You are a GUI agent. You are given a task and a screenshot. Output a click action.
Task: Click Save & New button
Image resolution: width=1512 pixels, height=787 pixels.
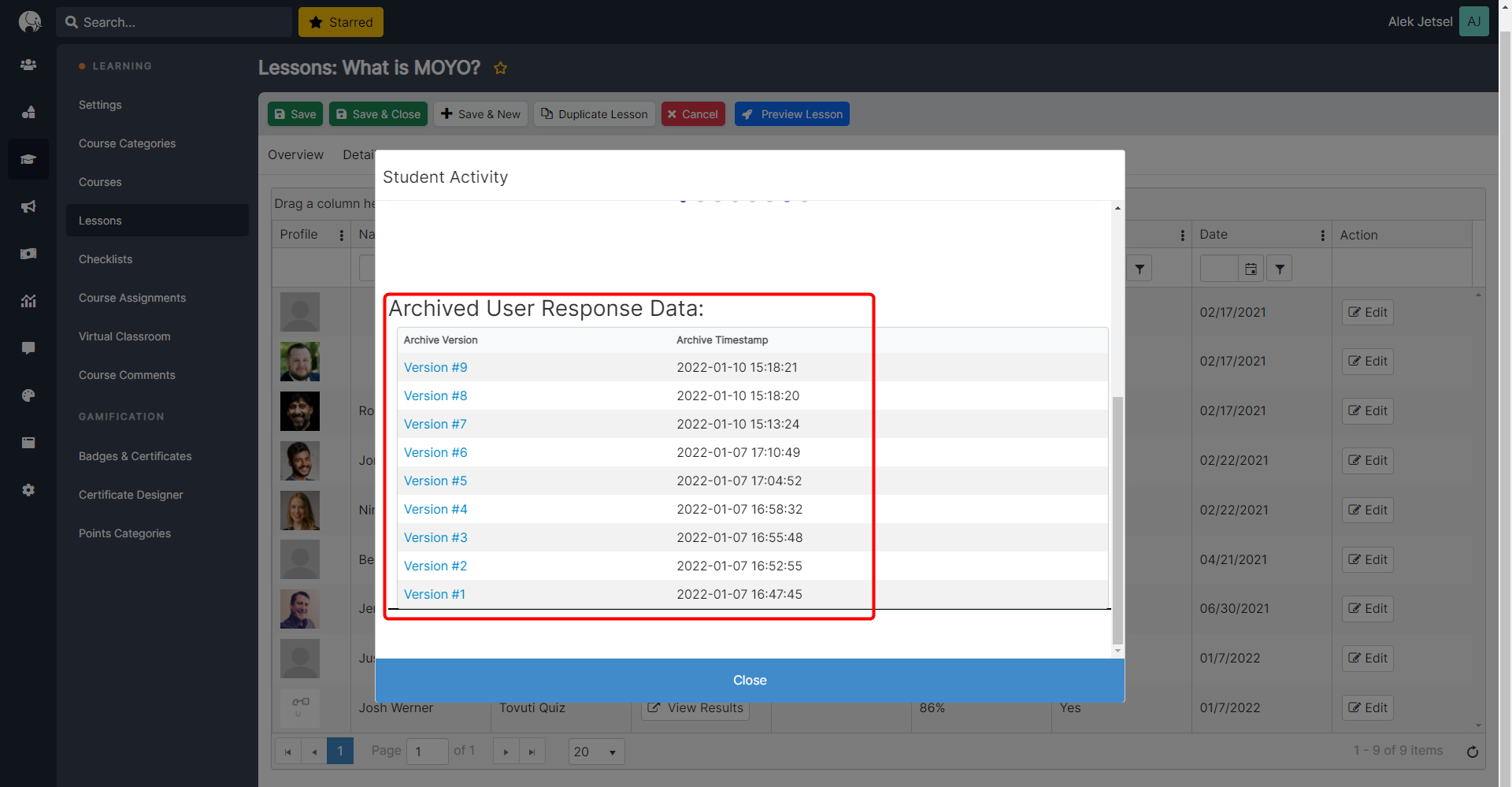pos(480,114)
